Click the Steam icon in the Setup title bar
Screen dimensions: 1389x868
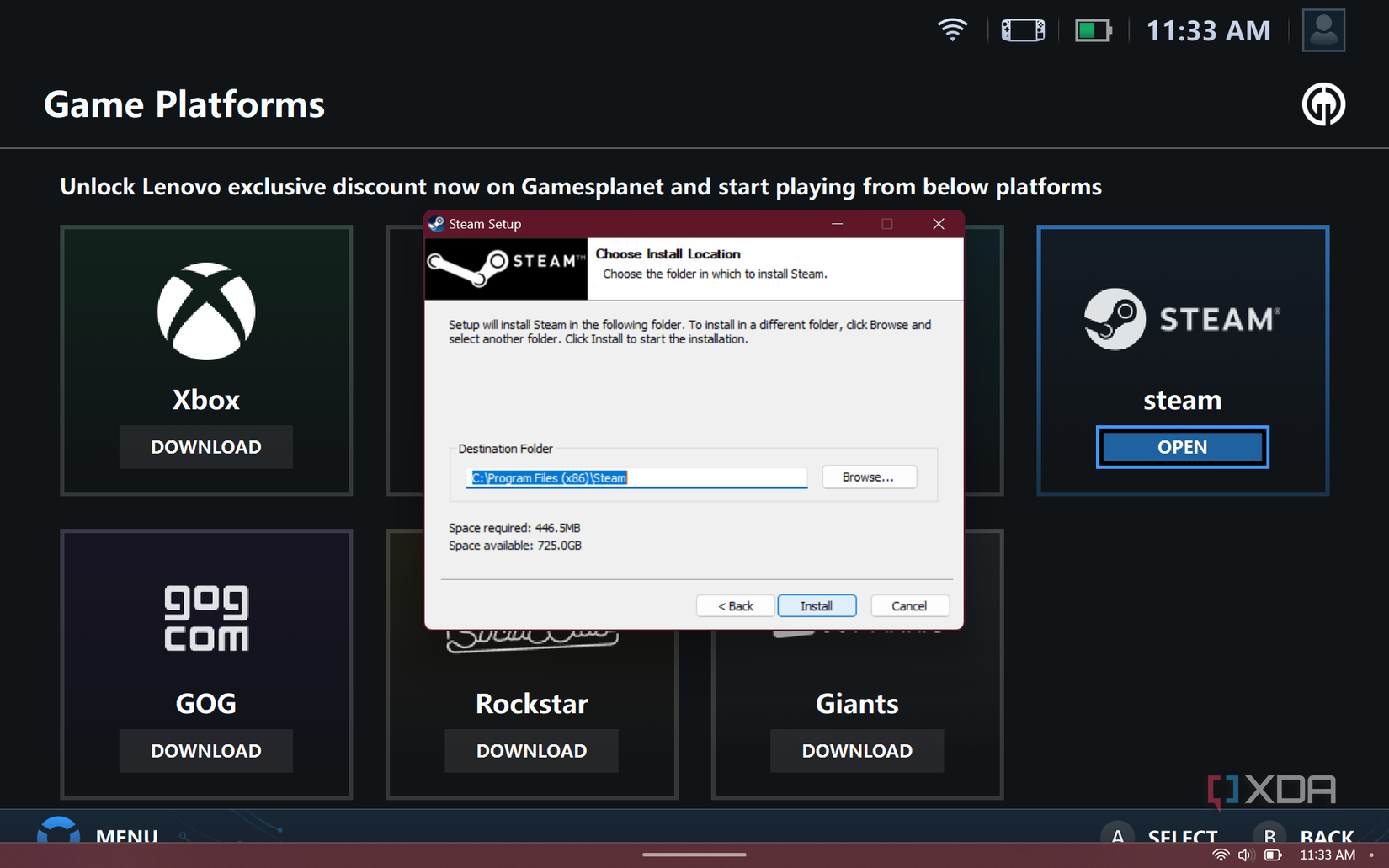tap(436, 224)
